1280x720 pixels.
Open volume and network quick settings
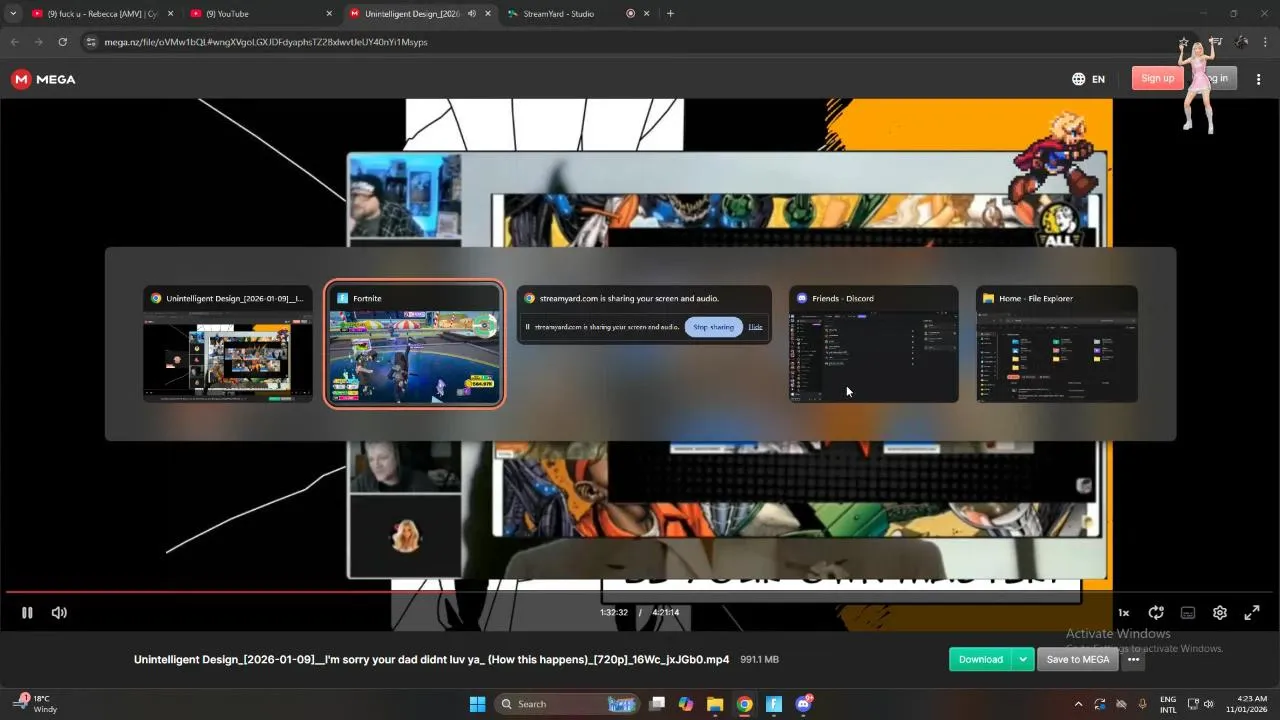1200,704
